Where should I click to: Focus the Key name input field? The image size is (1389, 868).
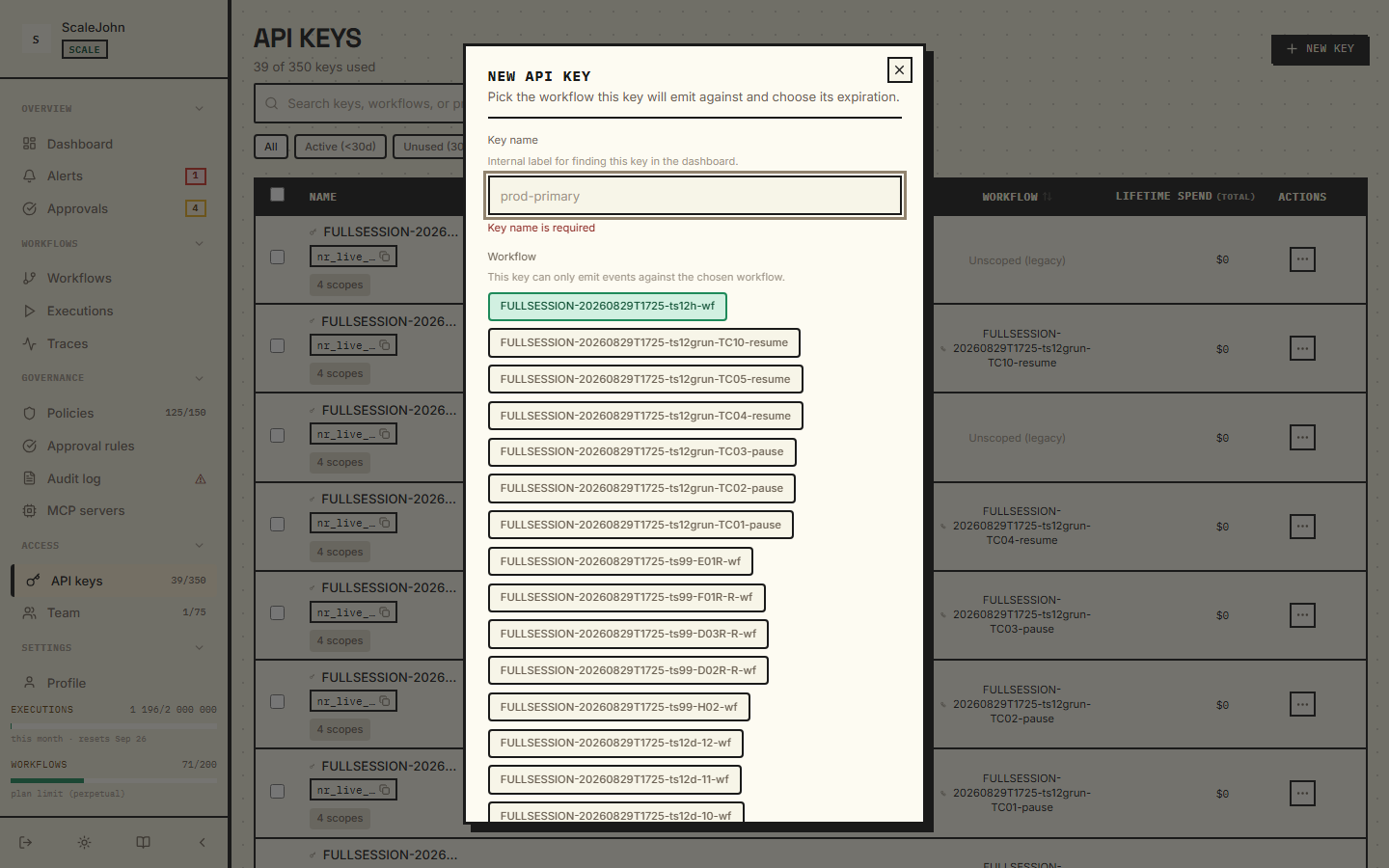694,196
